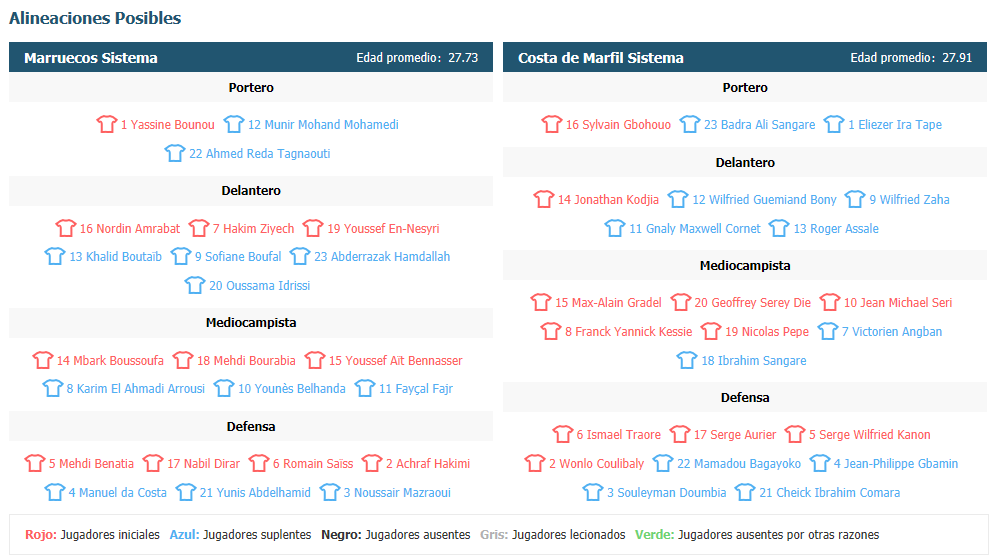The height and width of the screenshot is (559, 994).
Task: Open player 1 Yassine Bounou
Action: tap(168, 124)
